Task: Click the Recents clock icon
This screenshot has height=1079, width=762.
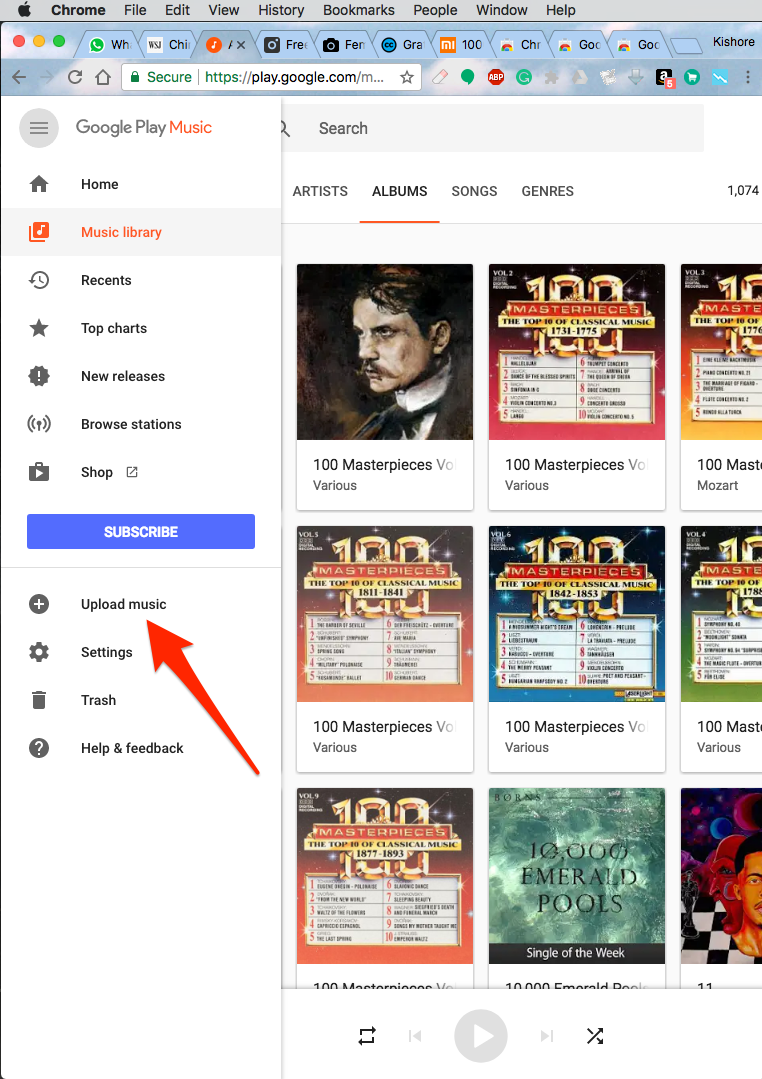Action: 39,280
